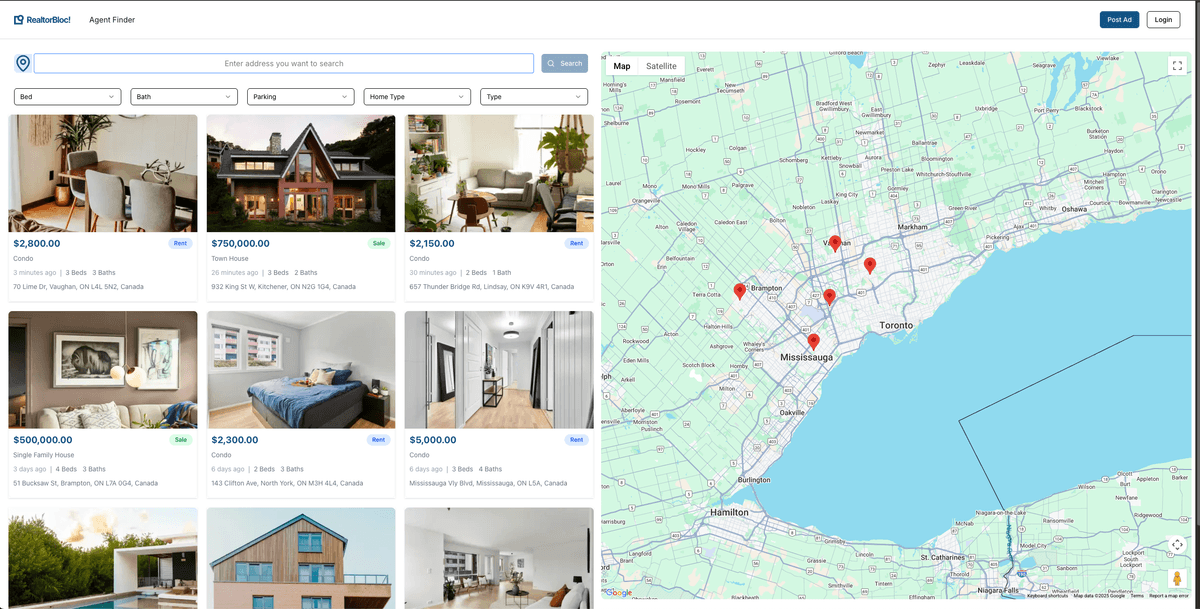The image size is (1200, 609).
Task: Open the $5,000.00 Mississauga condo photo
Action: (499, 370)
